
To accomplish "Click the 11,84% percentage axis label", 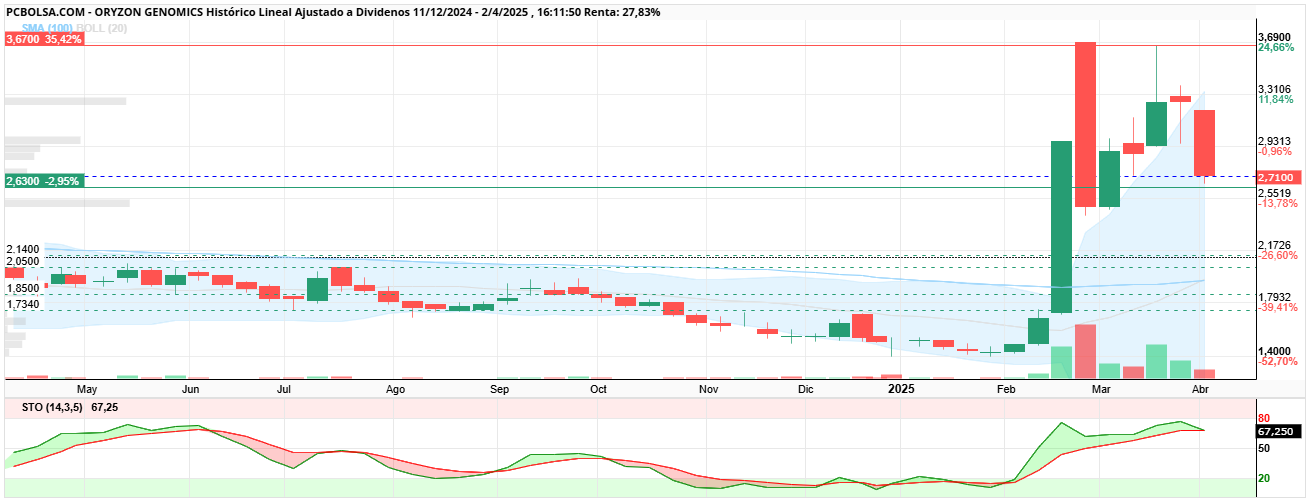I will click(1275, 100).
